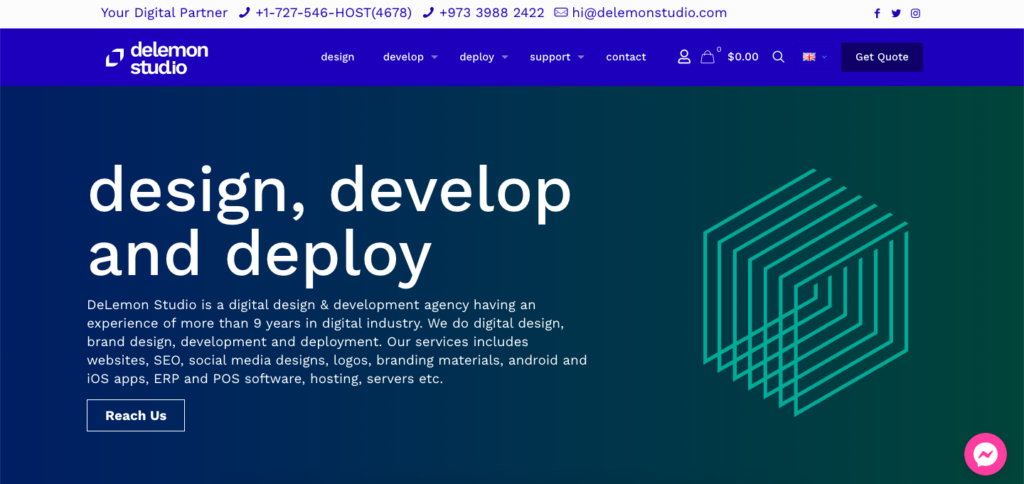Click the 'Your Digital Partner' text
Viewport: 1024px width, 484px height.
[164, 13]
